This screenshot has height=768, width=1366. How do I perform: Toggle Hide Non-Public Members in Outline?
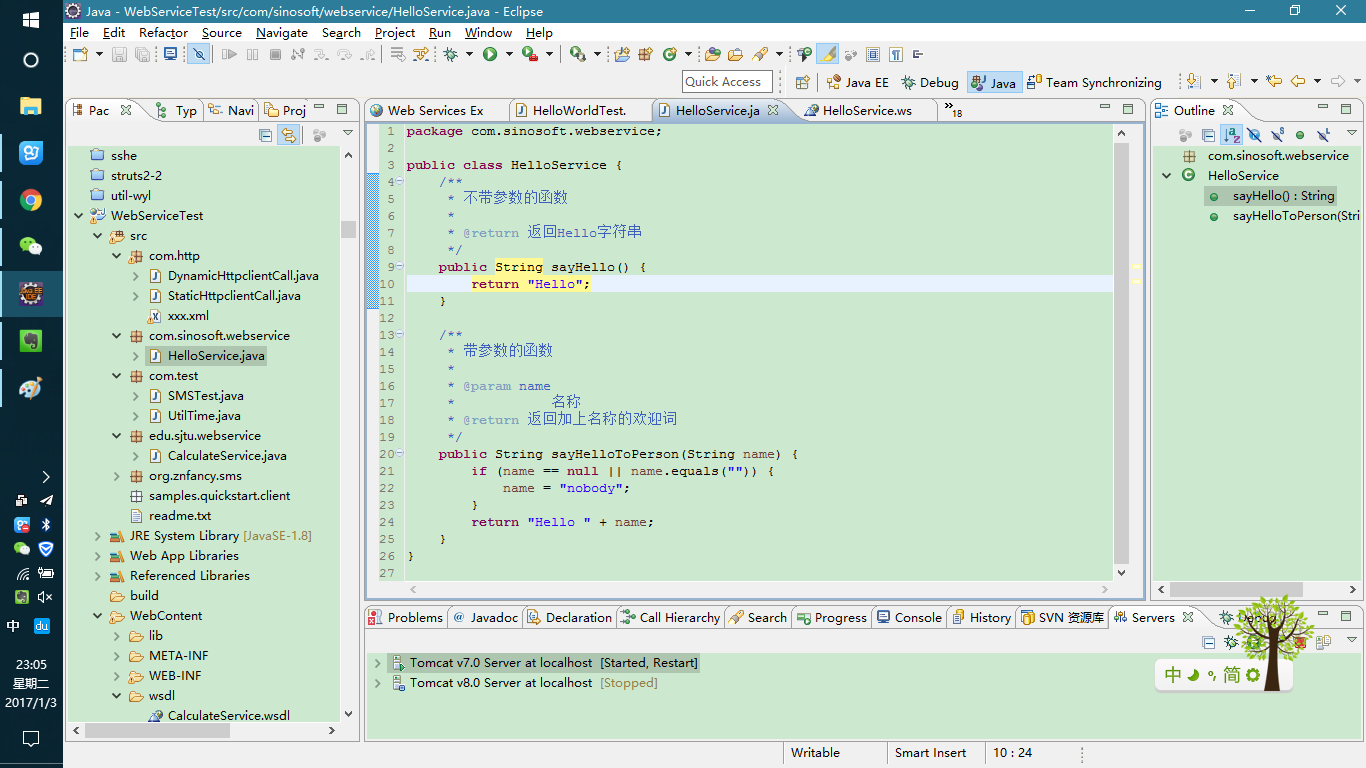[x=1300, y=134]
